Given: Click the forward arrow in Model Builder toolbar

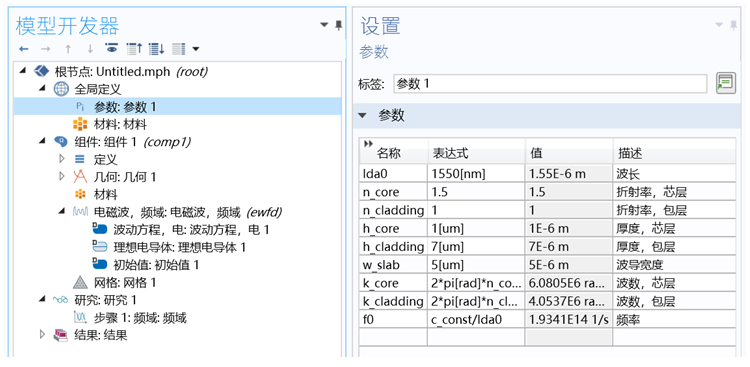Looking at the screenshot, I should click(x=45, y=49).
